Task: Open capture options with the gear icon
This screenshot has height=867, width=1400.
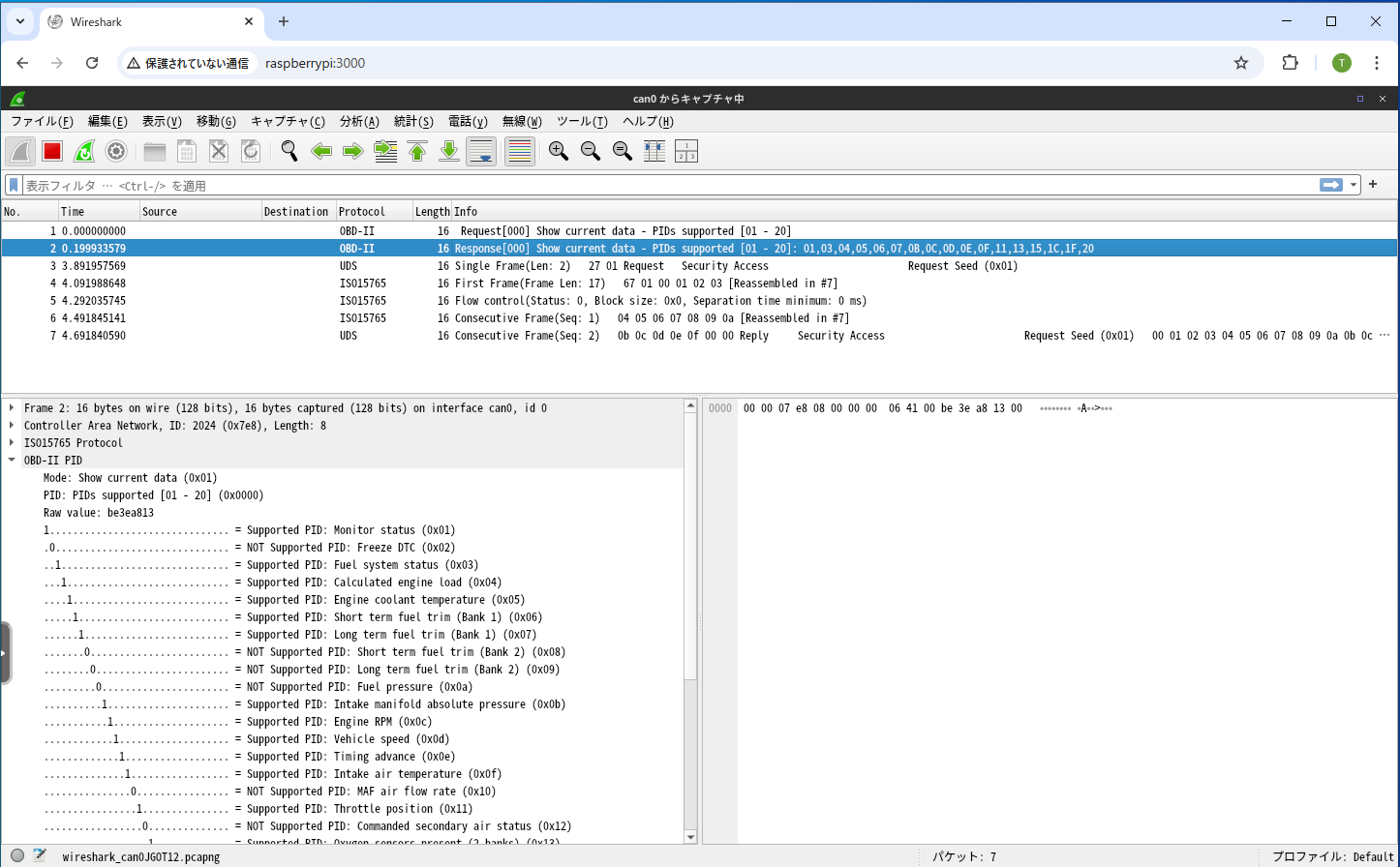Action: (x=117, y=151)
